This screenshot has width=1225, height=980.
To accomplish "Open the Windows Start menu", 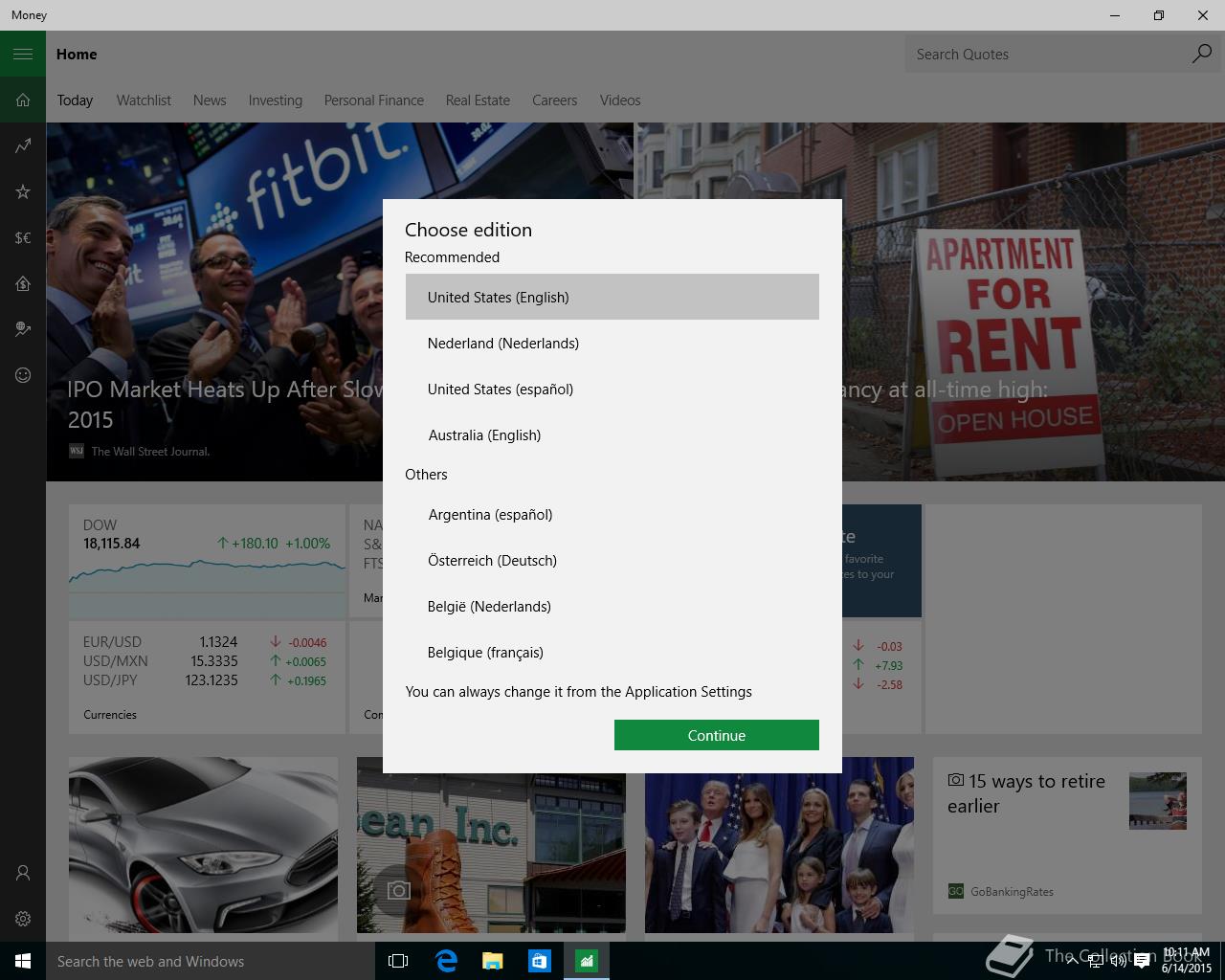I will [23, 961].
